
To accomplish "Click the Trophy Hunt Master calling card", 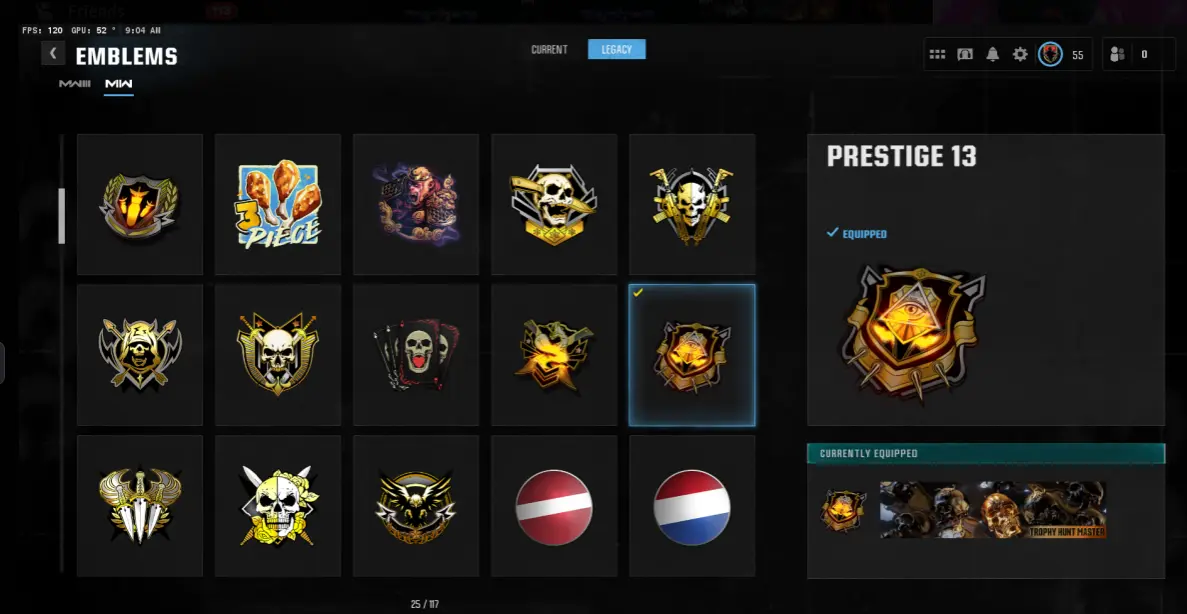I will 992,510.
